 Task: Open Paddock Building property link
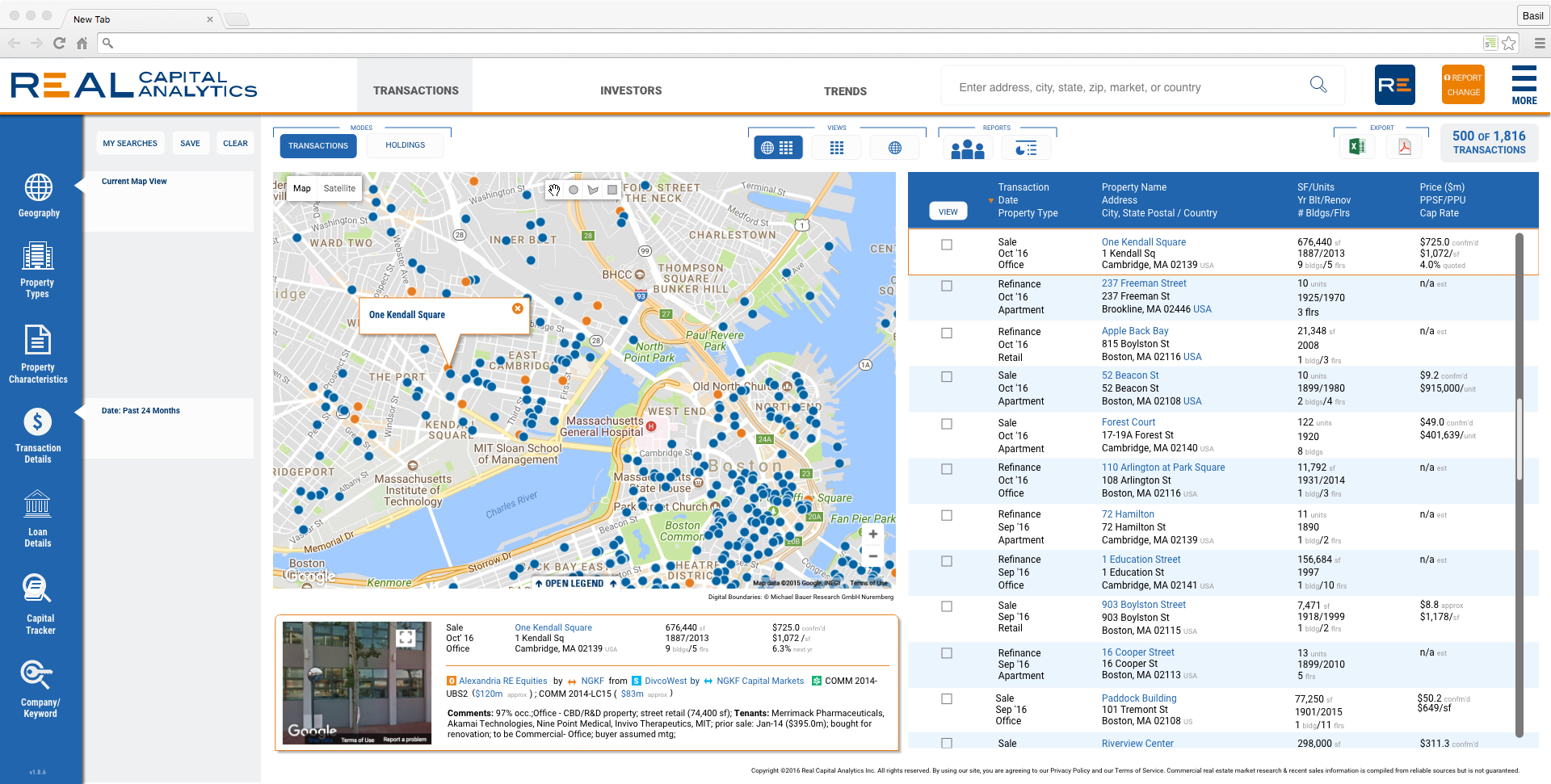pos(1139,698)
